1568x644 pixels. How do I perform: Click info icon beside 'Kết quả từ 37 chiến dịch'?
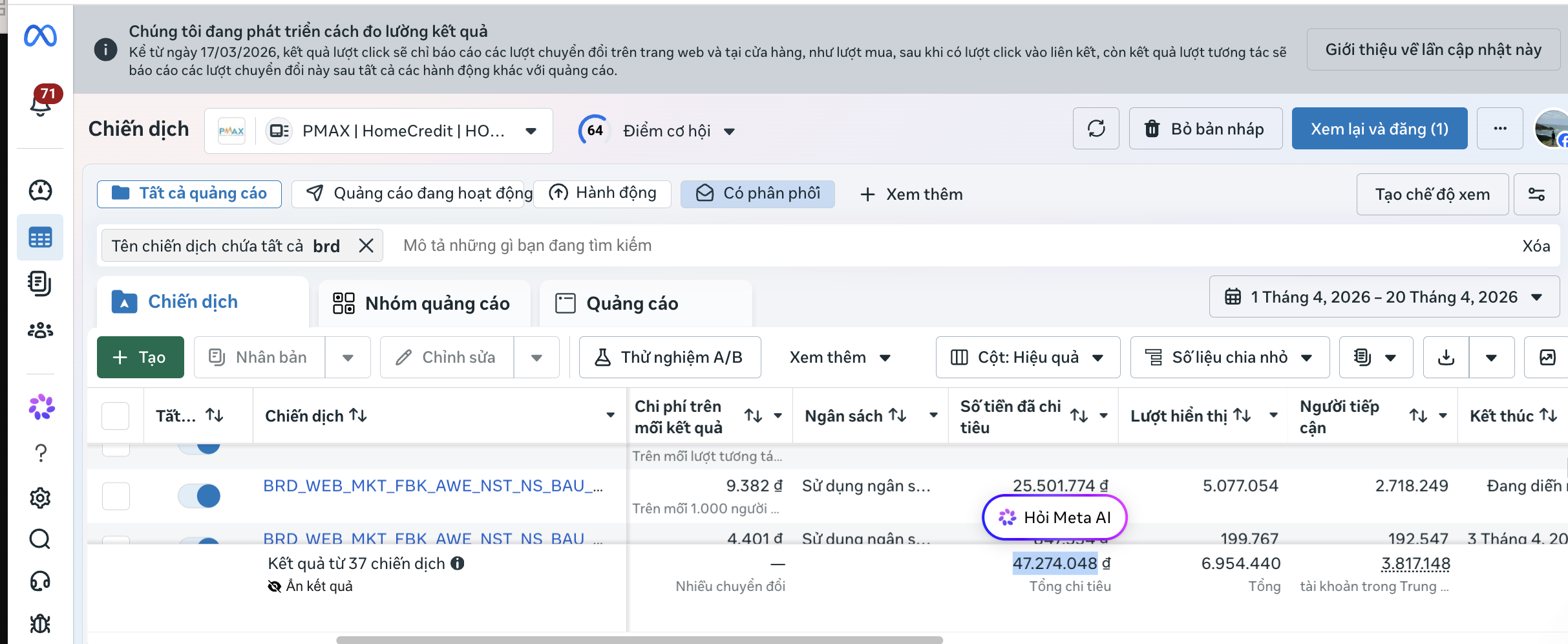[x=458, y=563]
